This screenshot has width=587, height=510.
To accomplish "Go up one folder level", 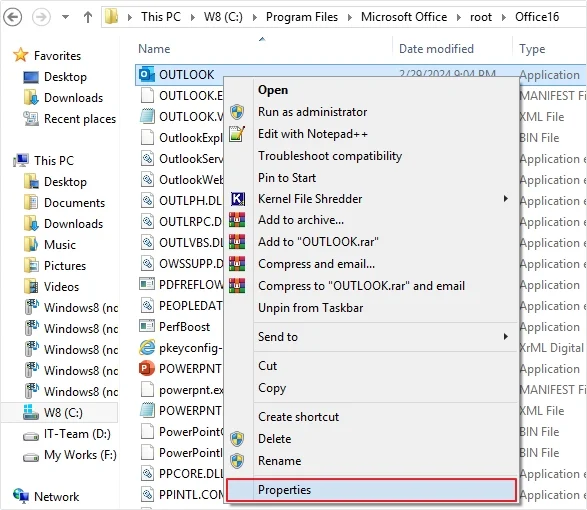I will click(88, 17).
